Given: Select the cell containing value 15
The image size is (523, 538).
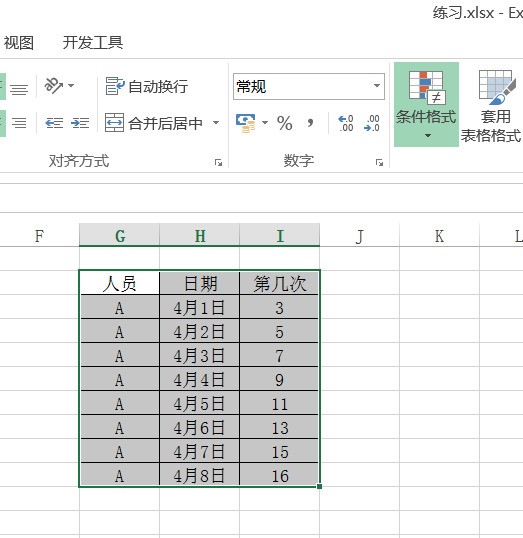Looking at the screenshot, I should (x=280, y=451).
